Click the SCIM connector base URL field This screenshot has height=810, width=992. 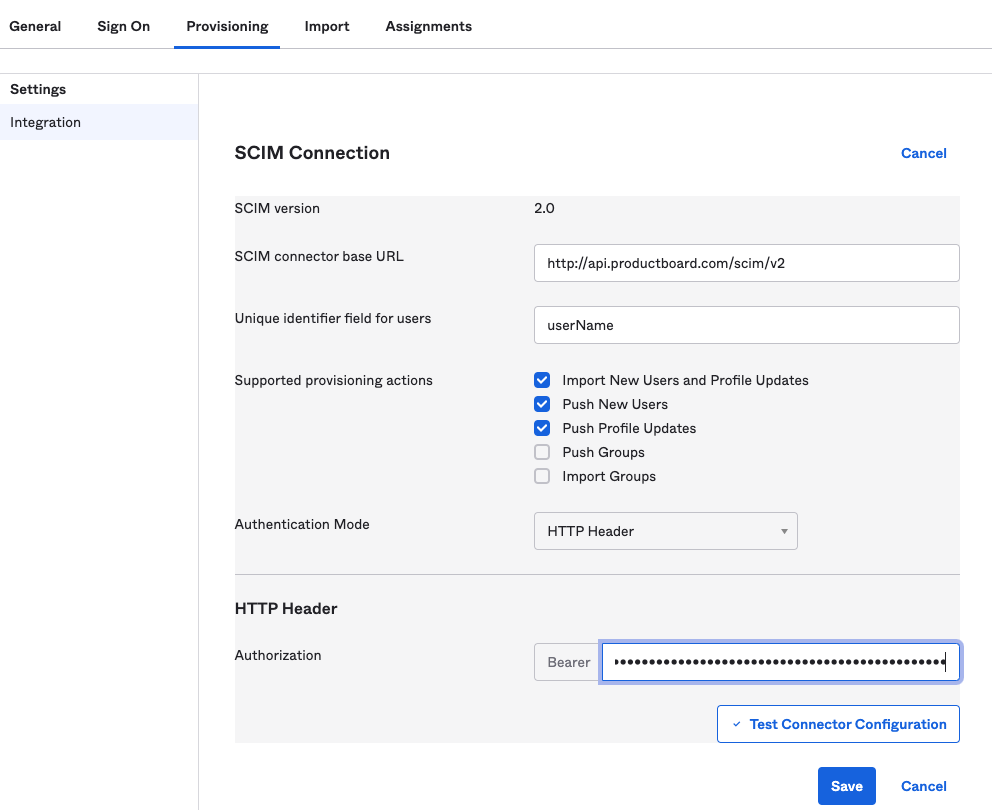[x=746, y=263]
